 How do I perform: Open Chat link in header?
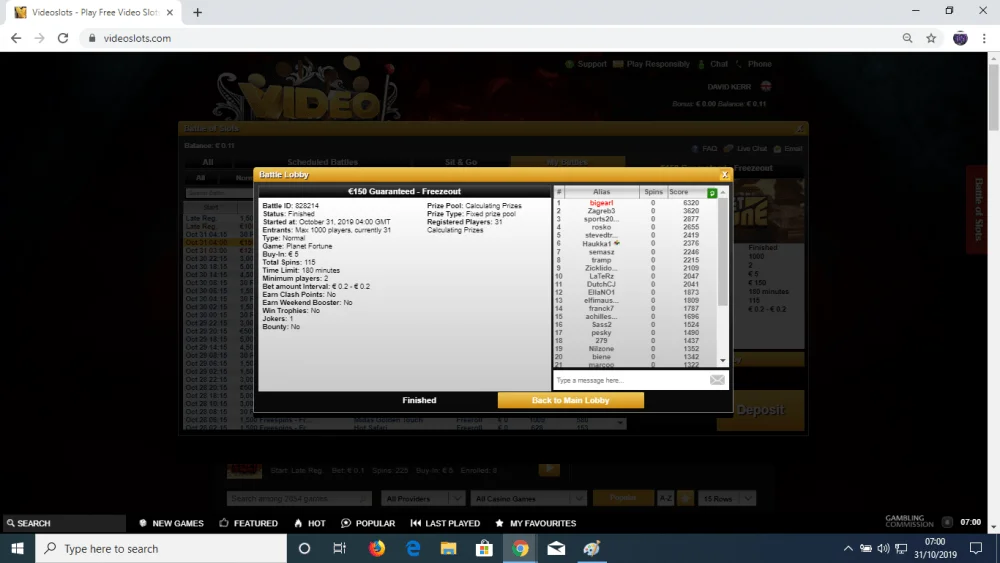coord(713,64)
